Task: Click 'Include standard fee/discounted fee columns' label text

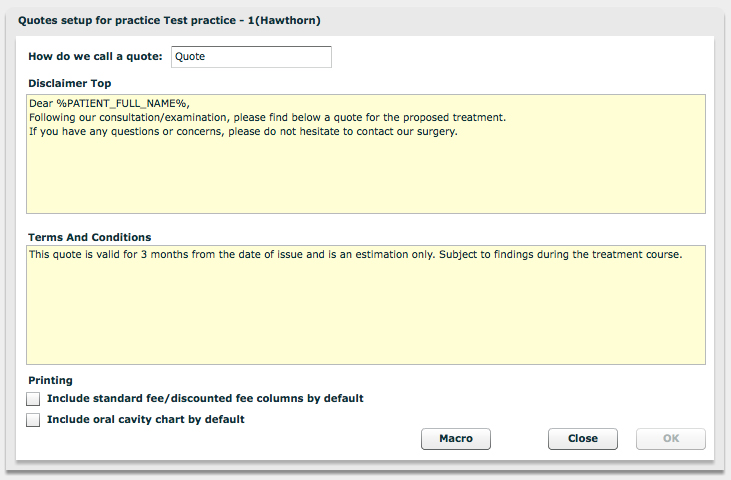Action: pos(205,398)
